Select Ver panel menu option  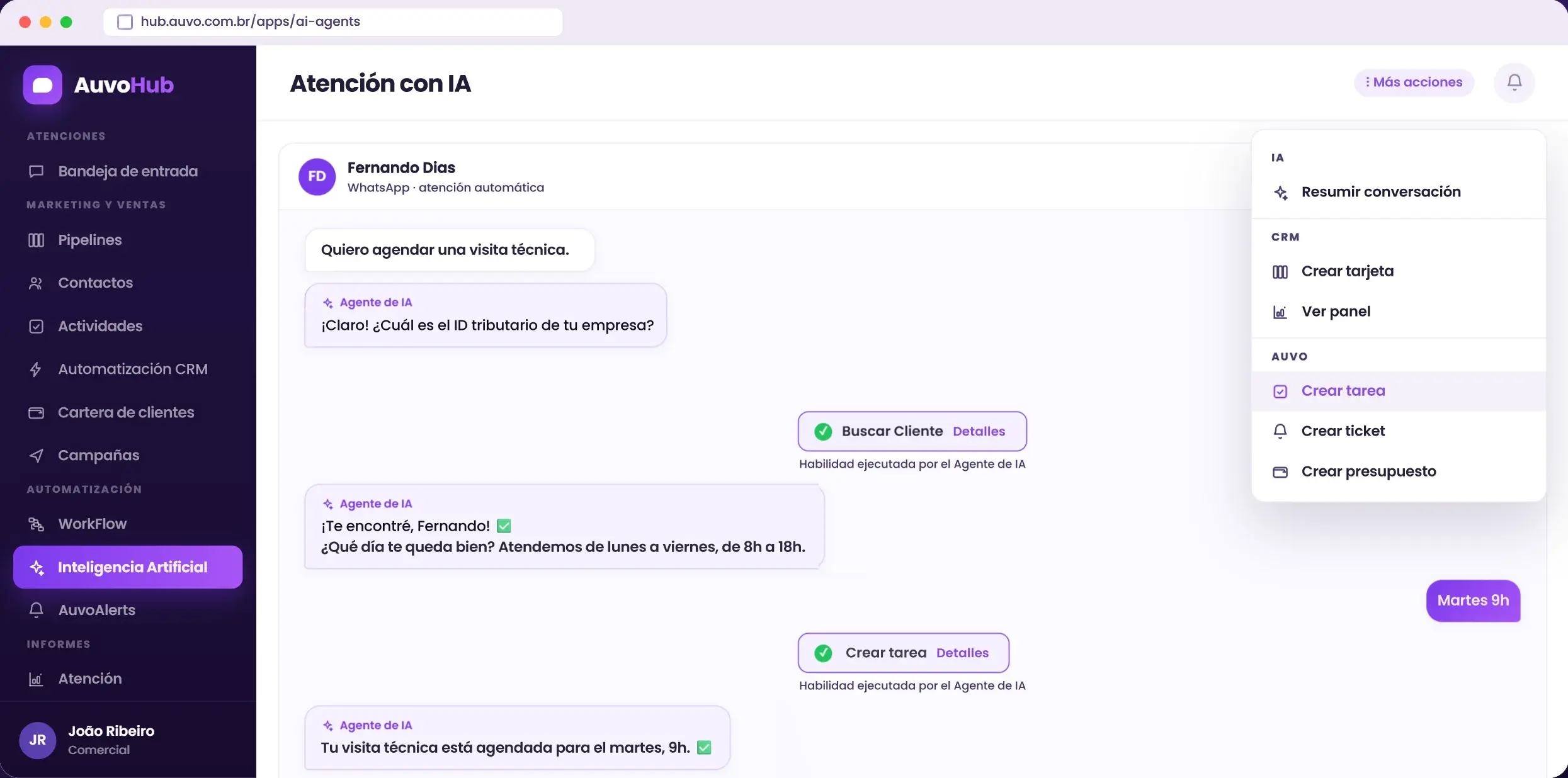pyautogui.click(x=1399, y=312)
